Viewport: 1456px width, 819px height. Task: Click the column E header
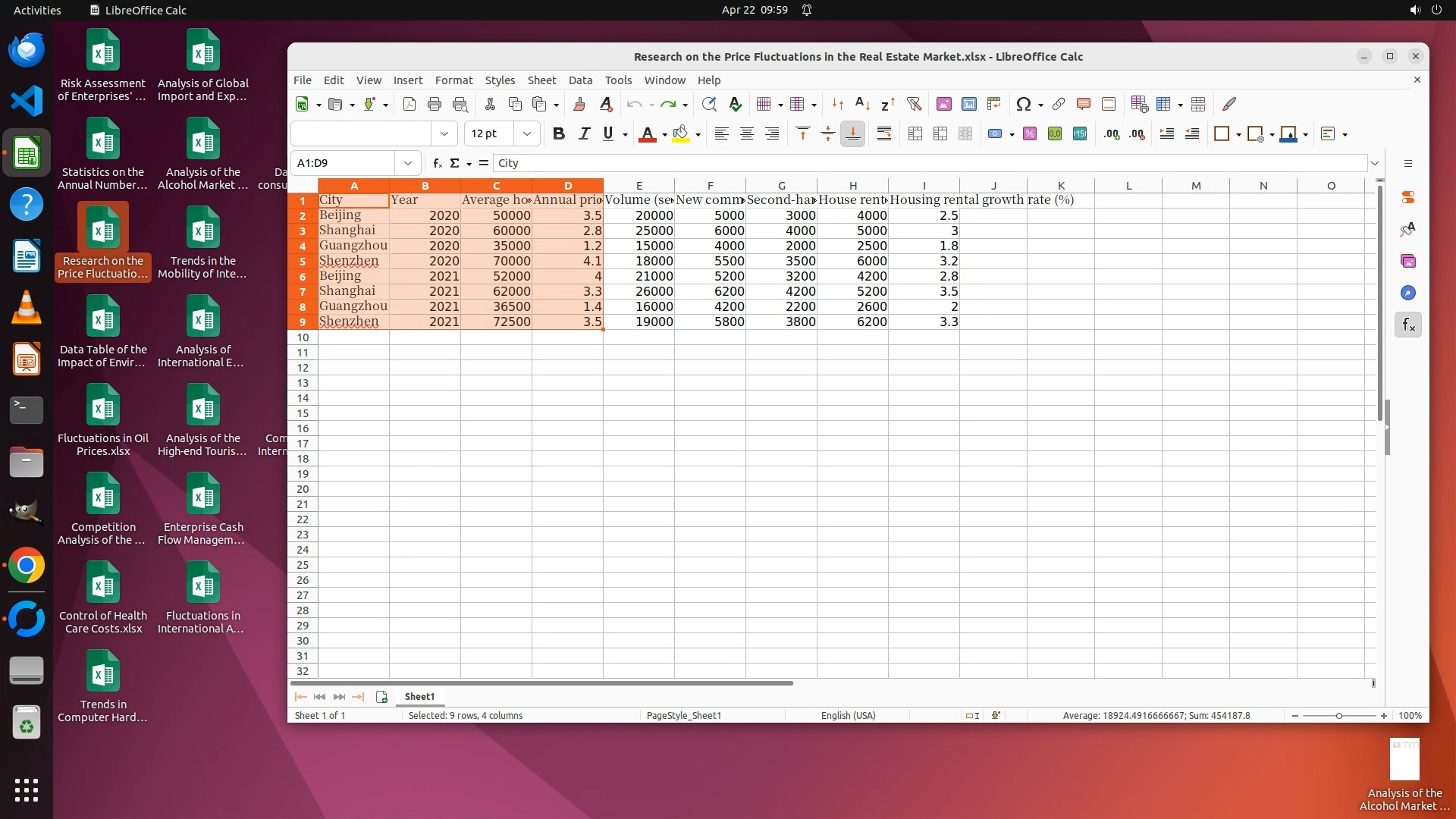pos(639,186)
